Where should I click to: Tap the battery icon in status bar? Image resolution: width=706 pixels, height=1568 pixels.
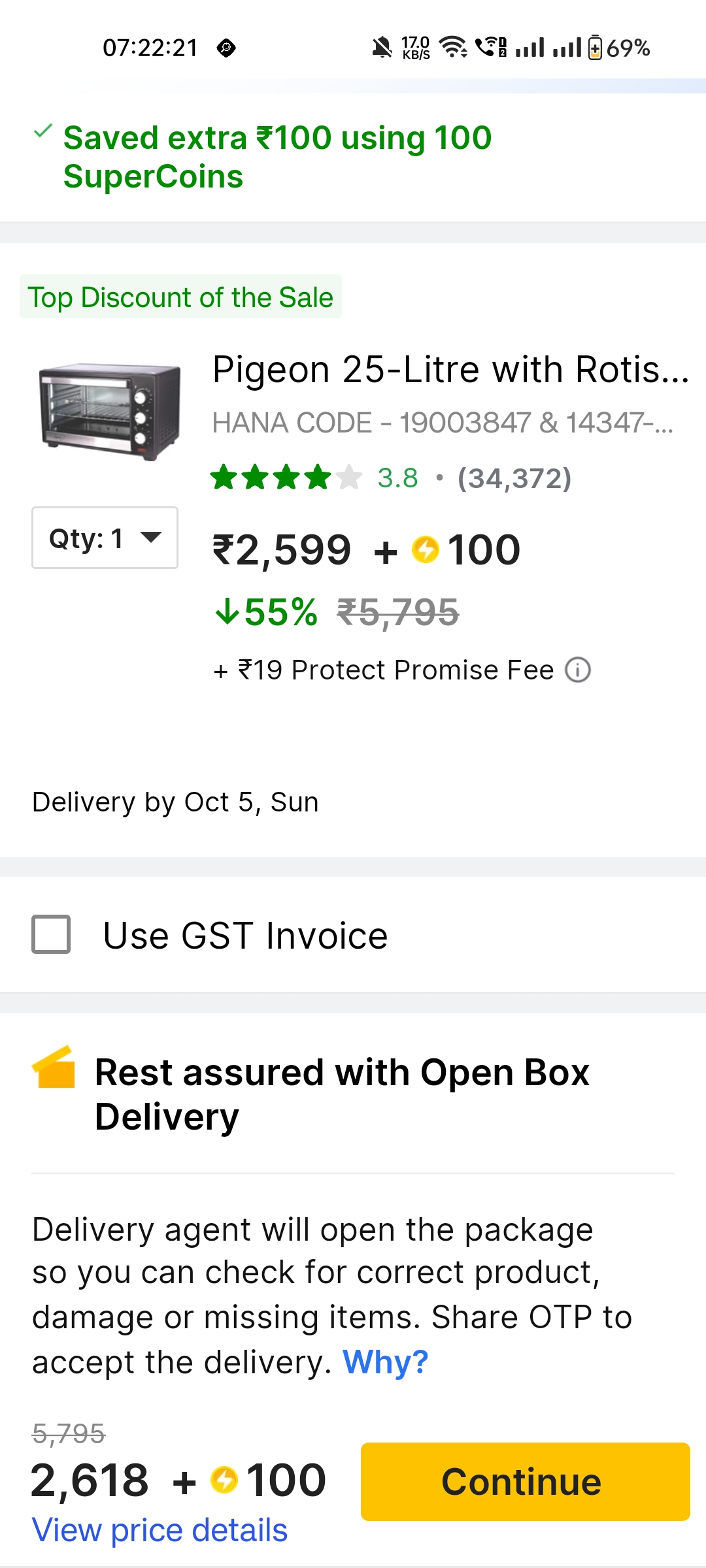coord(595,48)
